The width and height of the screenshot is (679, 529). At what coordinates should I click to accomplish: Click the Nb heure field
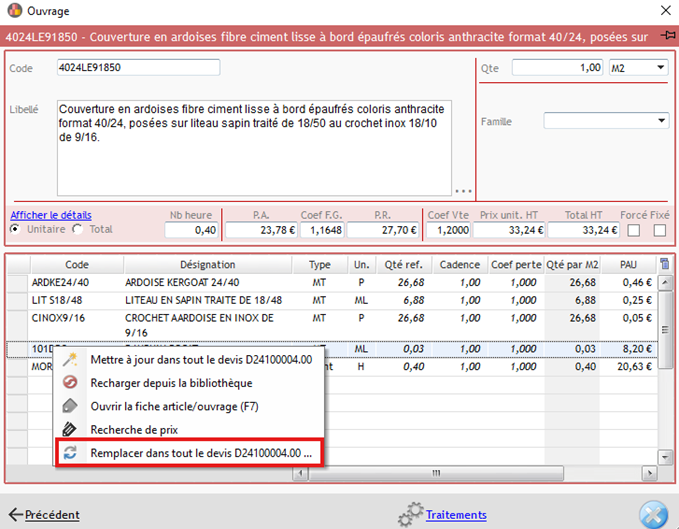pos(191,230)
